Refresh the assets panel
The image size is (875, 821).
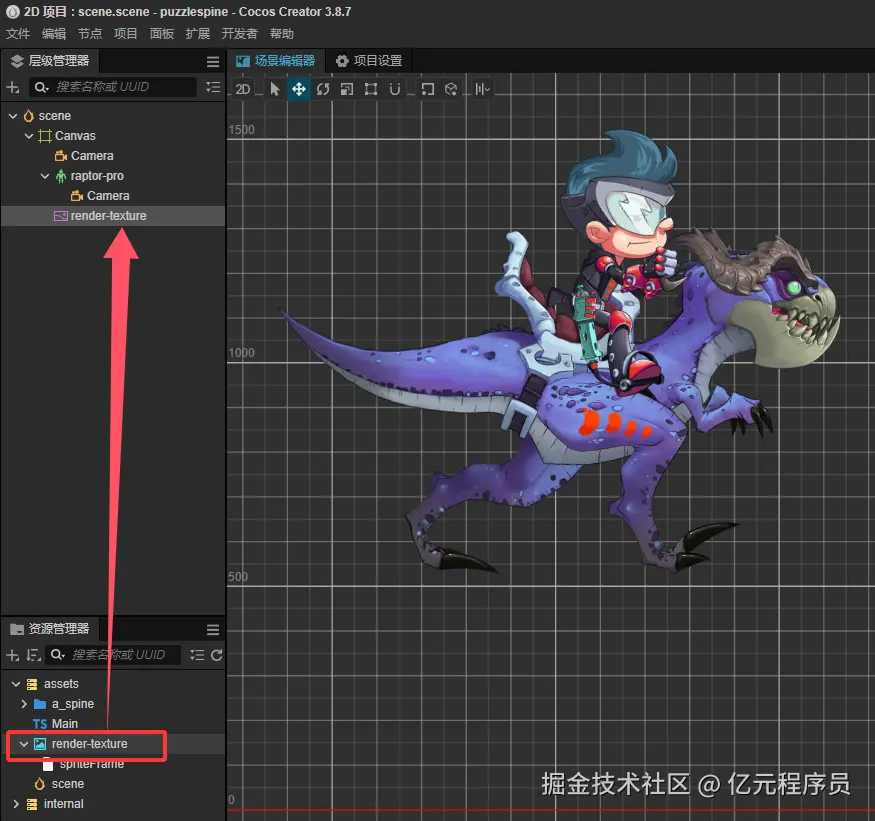click(217, 655)
